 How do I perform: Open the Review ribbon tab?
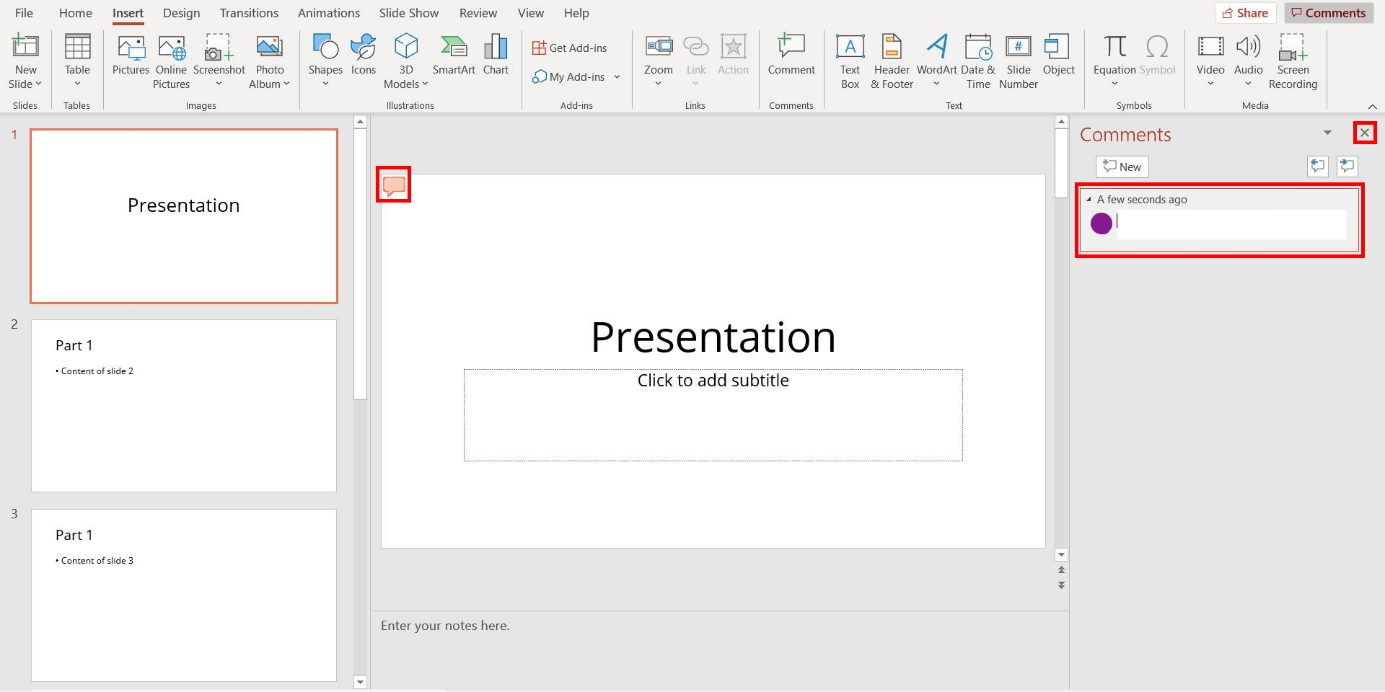[478, 13]
